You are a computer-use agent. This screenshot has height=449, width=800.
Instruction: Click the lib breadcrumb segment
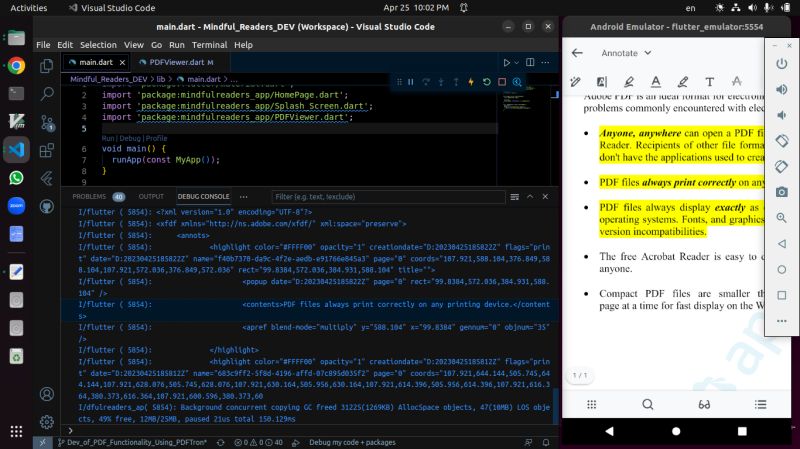click(161, 79)
